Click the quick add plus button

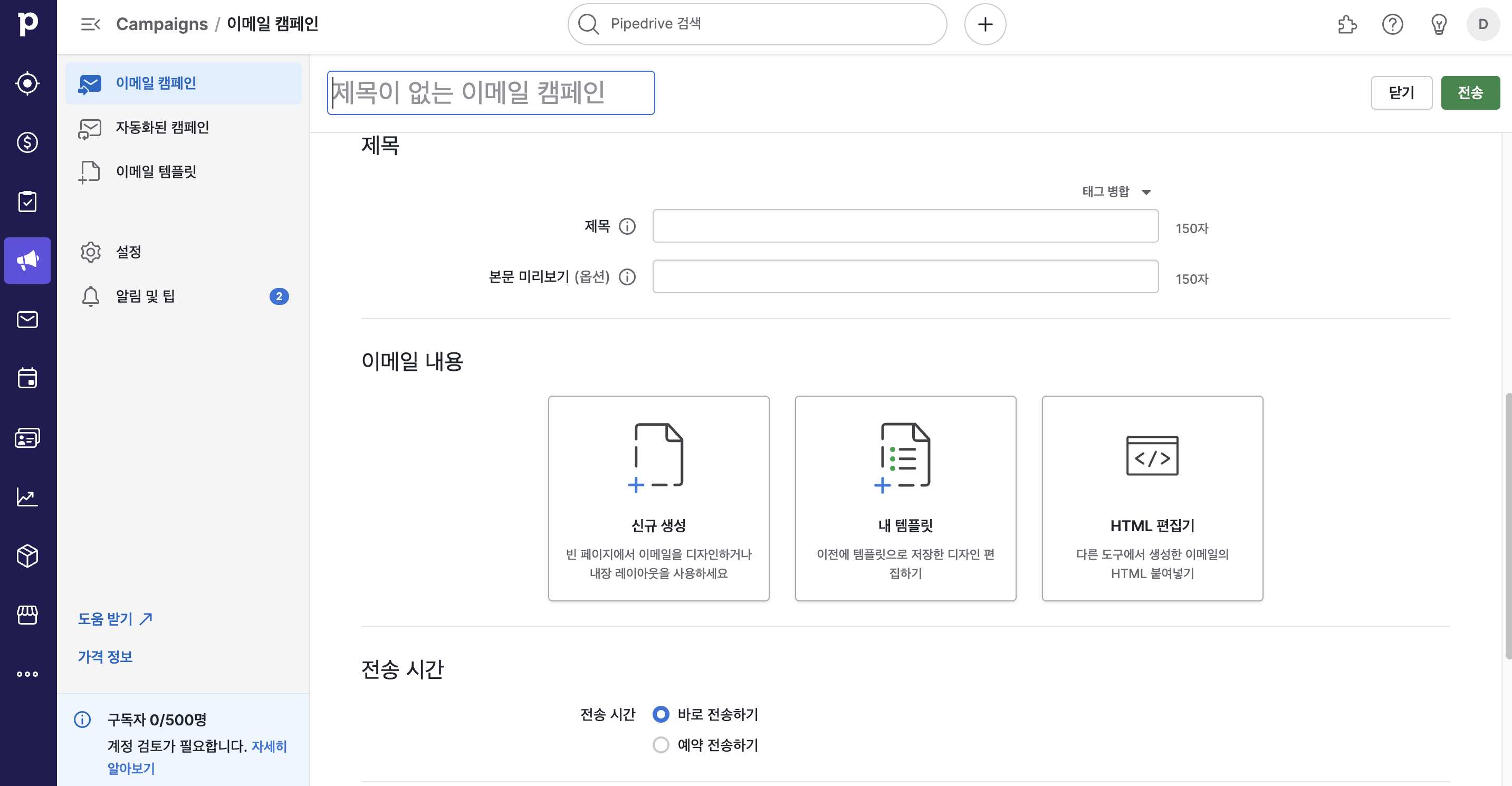point(984,24)
